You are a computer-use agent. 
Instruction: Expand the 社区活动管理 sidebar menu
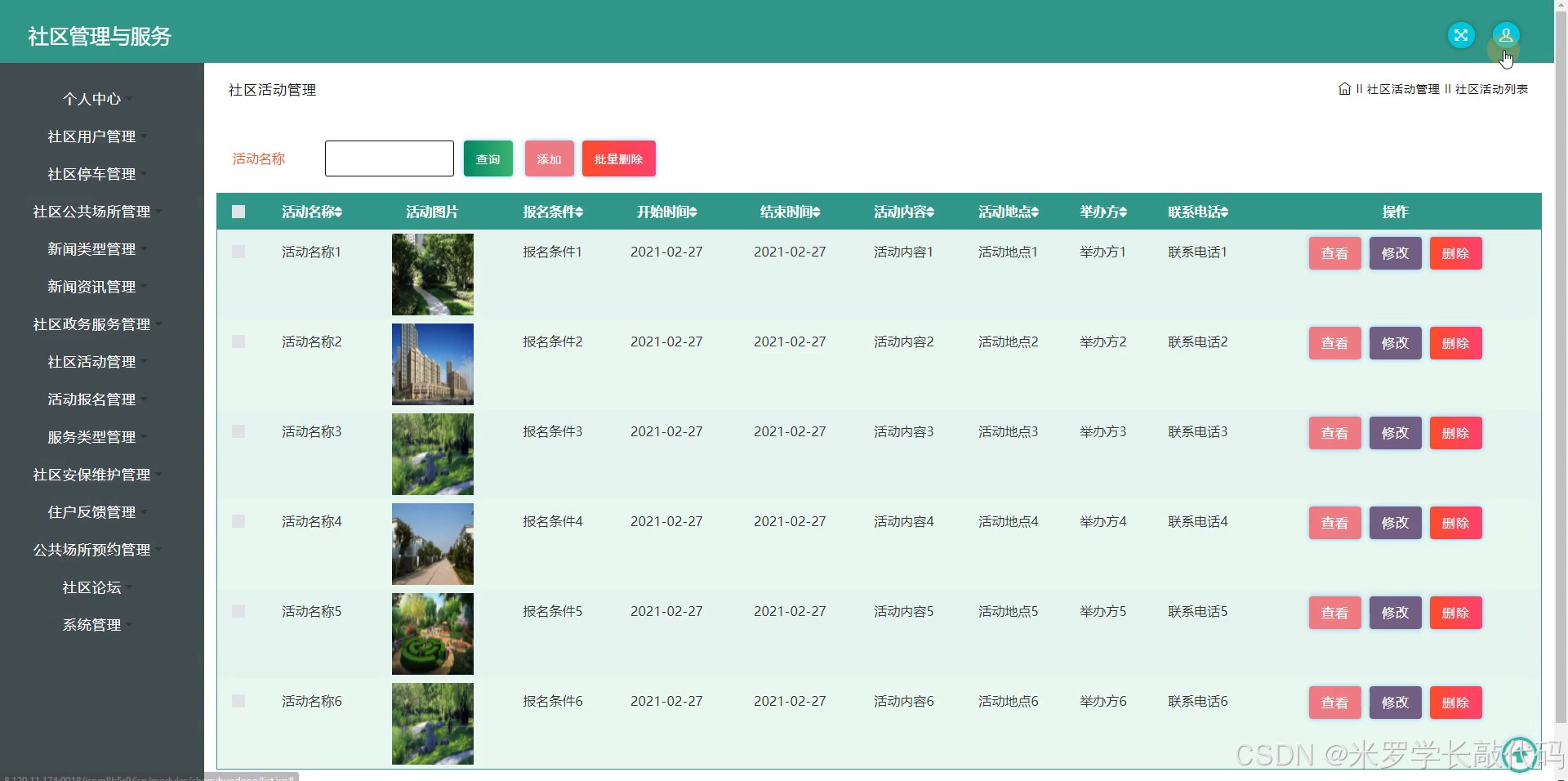(92, 362)
